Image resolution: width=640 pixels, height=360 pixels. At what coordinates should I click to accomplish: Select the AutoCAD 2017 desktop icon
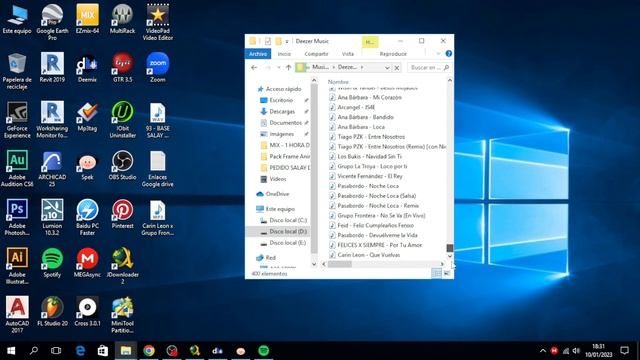pos(17,315)
